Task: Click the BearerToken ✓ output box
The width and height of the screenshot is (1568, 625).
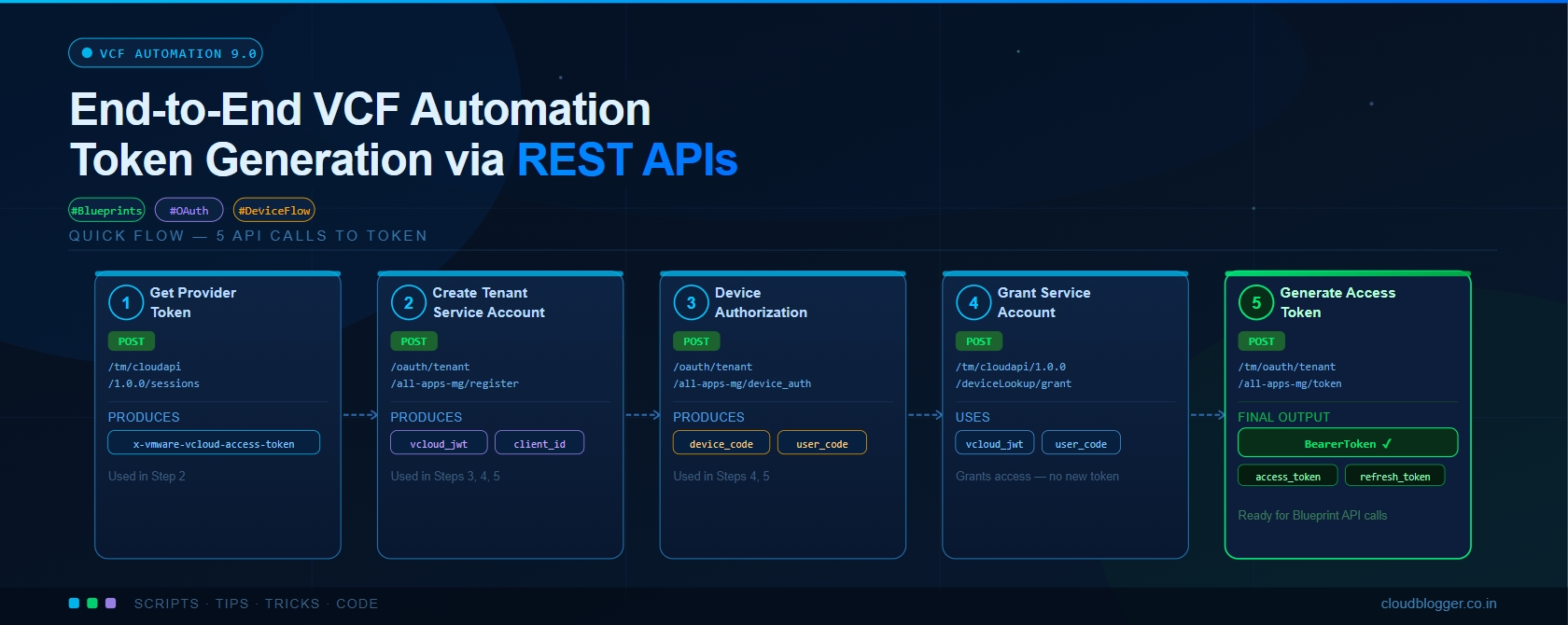Action: tap(1348, 443)
